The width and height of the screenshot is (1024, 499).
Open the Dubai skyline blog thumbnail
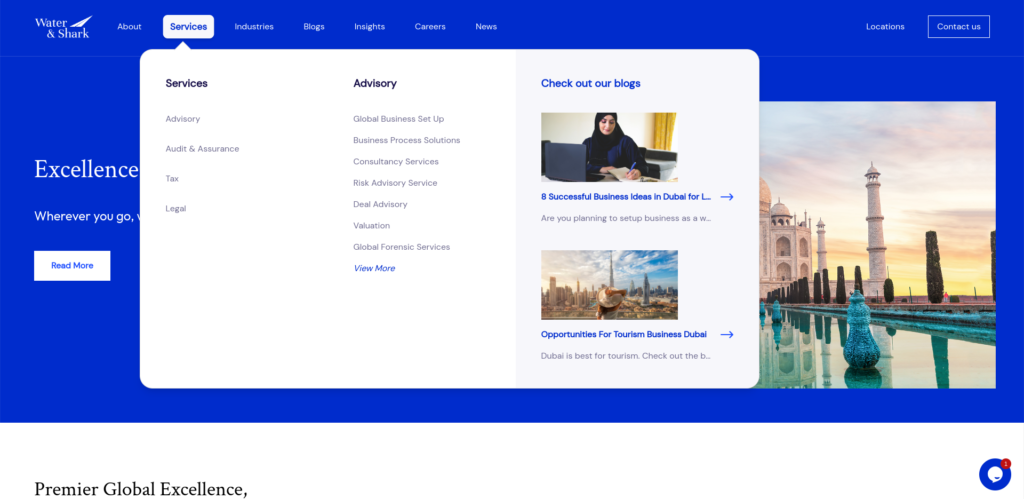(609, 285)
